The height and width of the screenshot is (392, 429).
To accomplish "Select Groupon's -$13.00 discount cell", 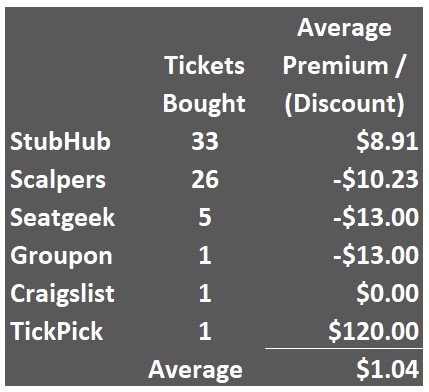I will 376,256.
